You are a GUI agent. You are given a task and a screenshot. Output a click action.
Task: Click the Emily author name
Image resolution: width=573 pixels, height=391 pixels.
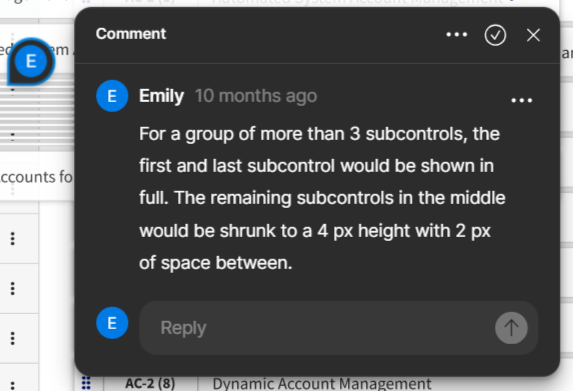pos(161,96)
